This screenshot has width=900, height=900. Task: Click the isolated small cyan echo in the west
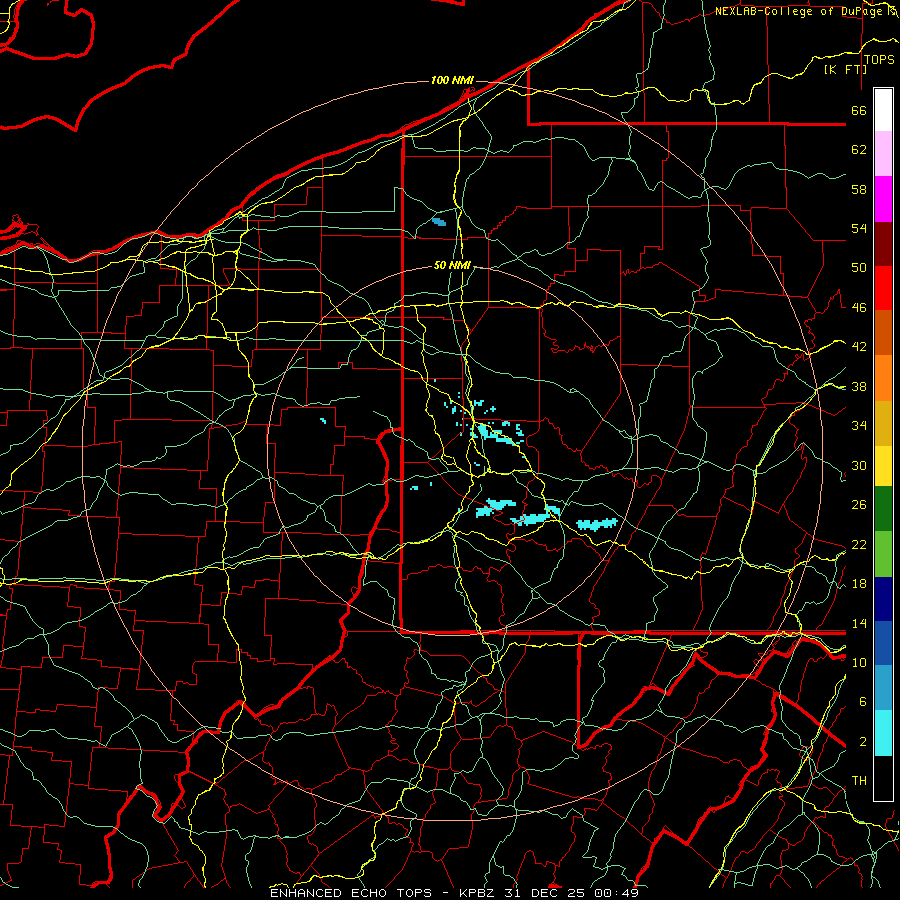coord(323,421)
